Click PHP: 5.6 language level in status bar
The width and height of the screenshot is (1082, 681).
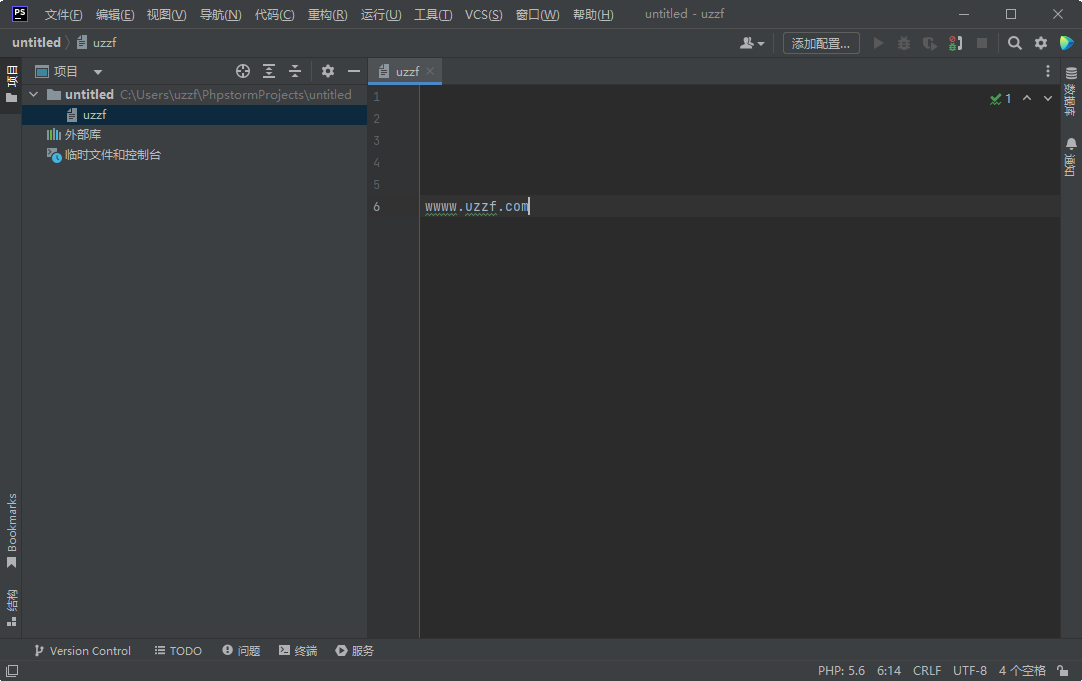tap(841, 671)
